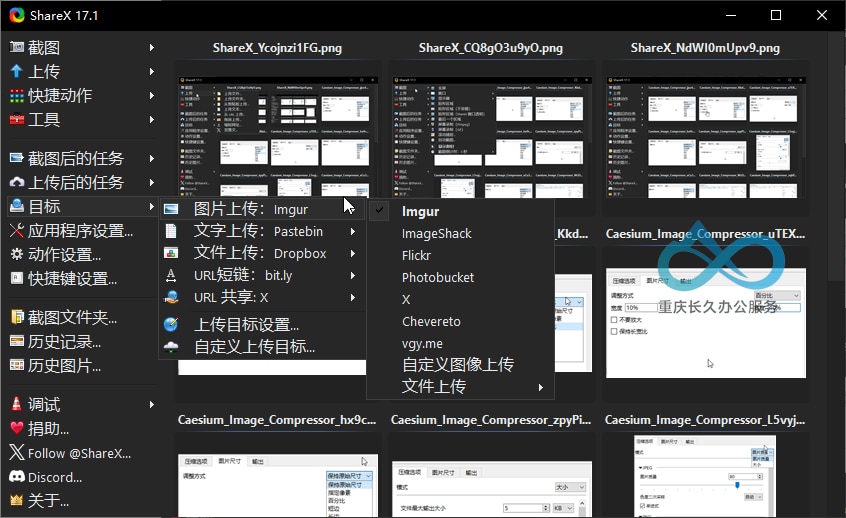The width and height of the screenshot is (846, 518).
Task: Click the 动作设置 gear icon
Action: (17, 254)
